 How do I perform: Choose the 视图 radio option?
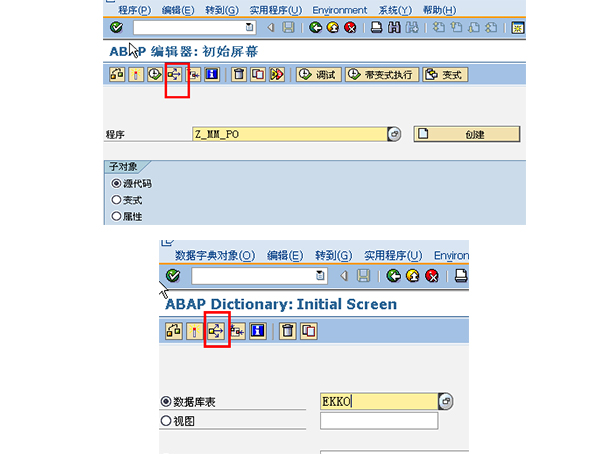(166, 421)
